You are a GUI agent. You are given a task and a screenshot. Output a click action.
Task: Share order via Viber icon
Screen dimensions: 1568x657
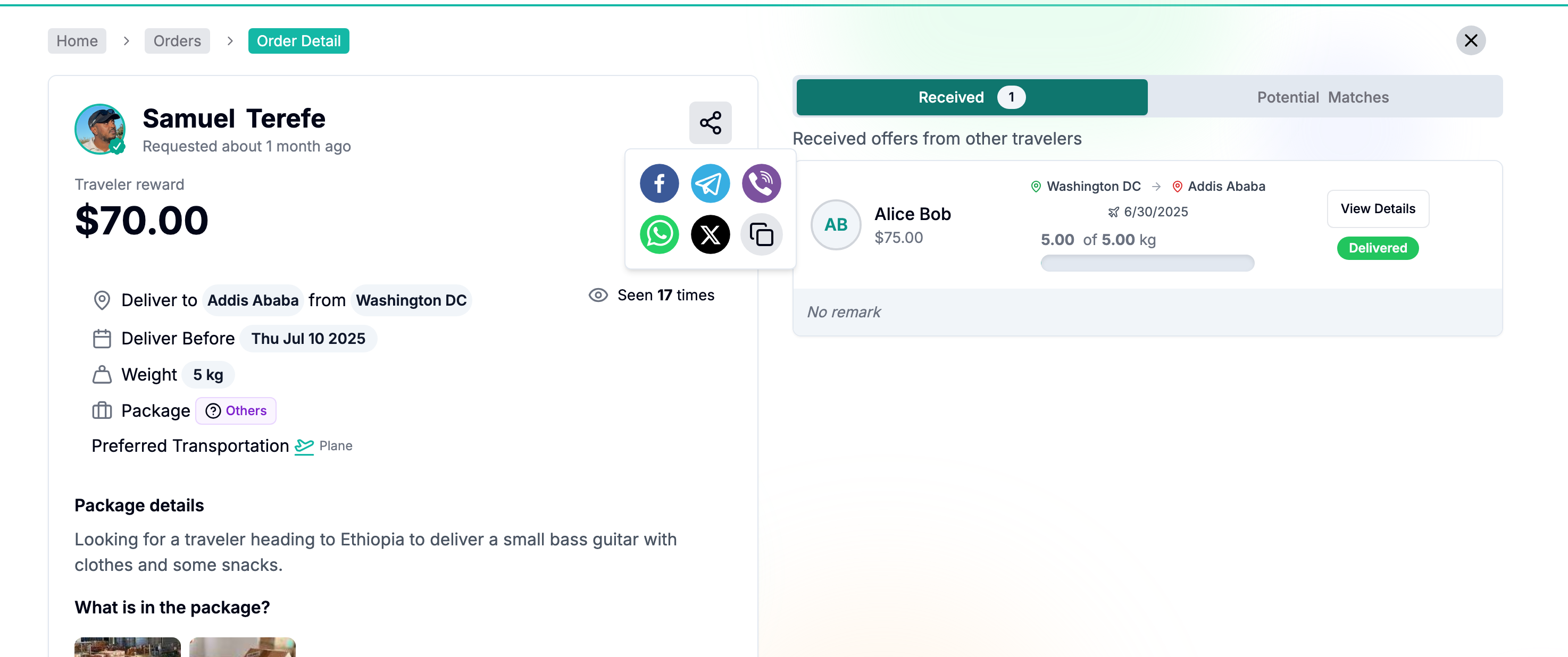point(761,183)
